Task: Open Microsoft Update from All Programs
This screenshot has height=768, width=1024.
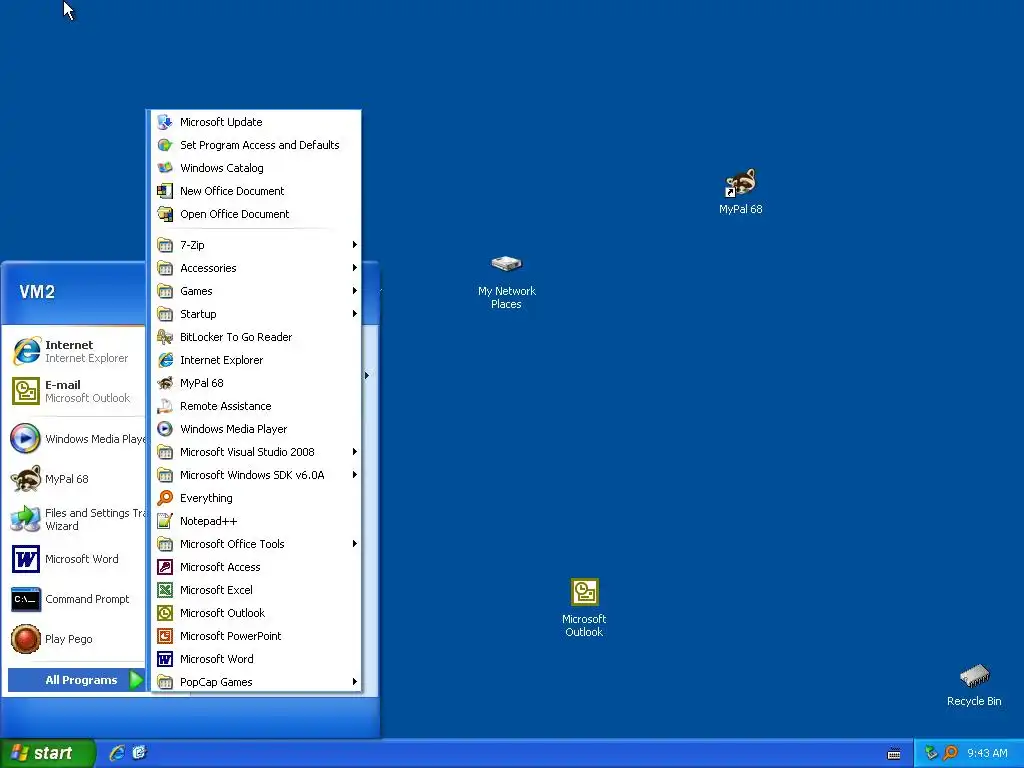Action: [x=255, y=122]
